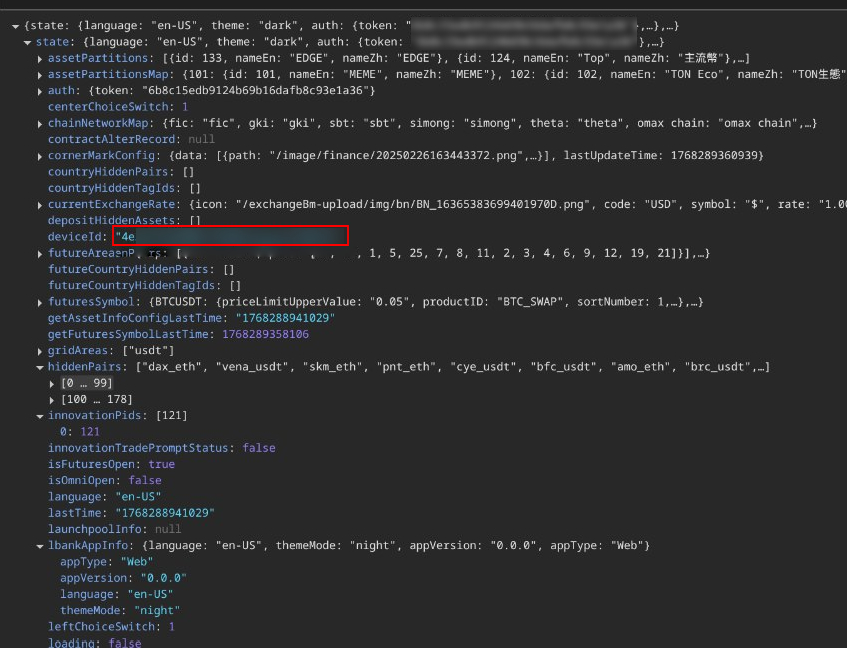
Task: Collapse the root state object arrow
Action: pos(15,26)
